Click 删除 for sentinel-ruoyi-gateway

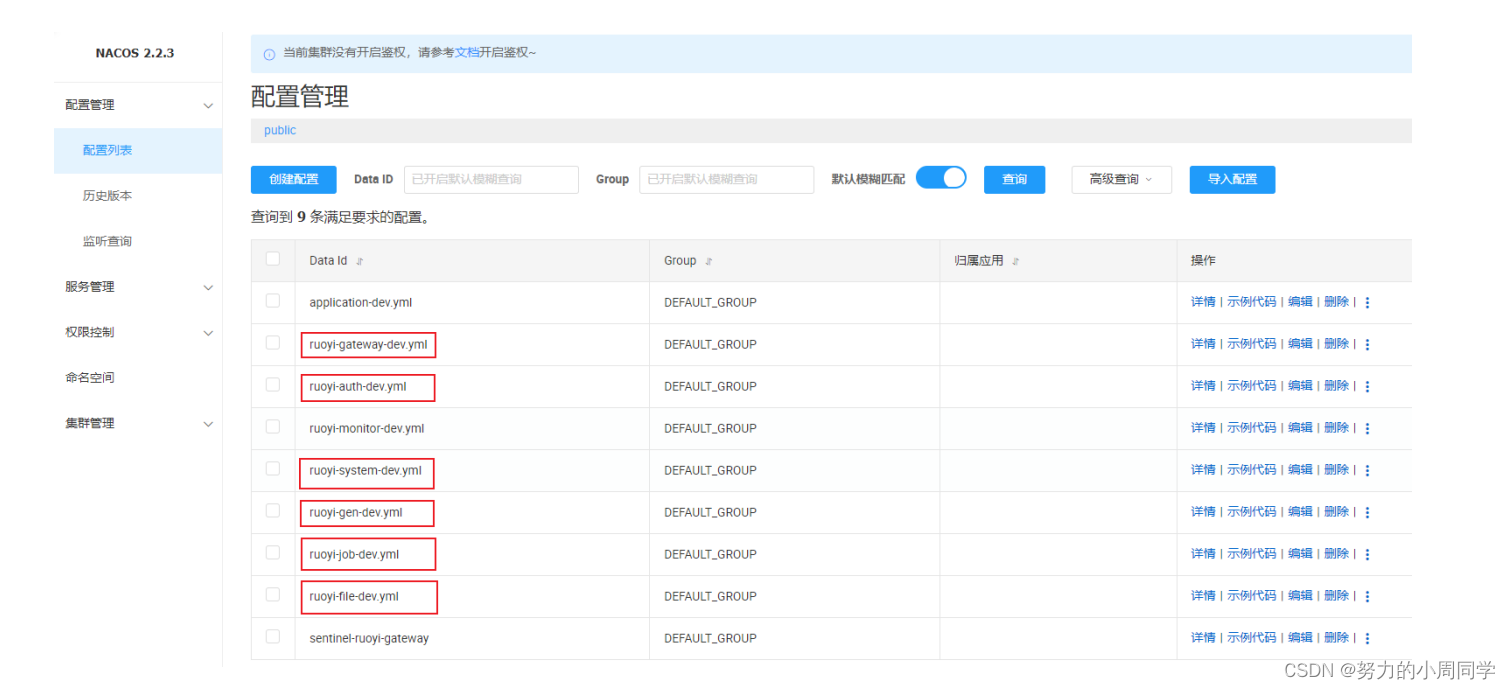click(x=1337, y=638)
